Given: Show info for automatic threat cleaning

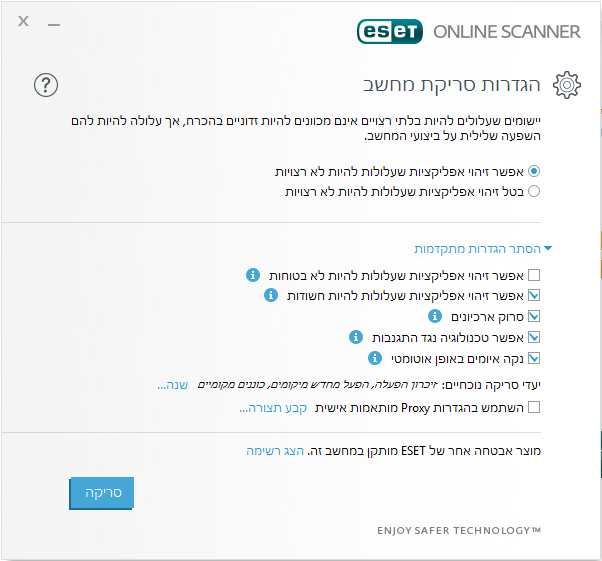Looking at the screenshot, I should click(x=375, y=358).
